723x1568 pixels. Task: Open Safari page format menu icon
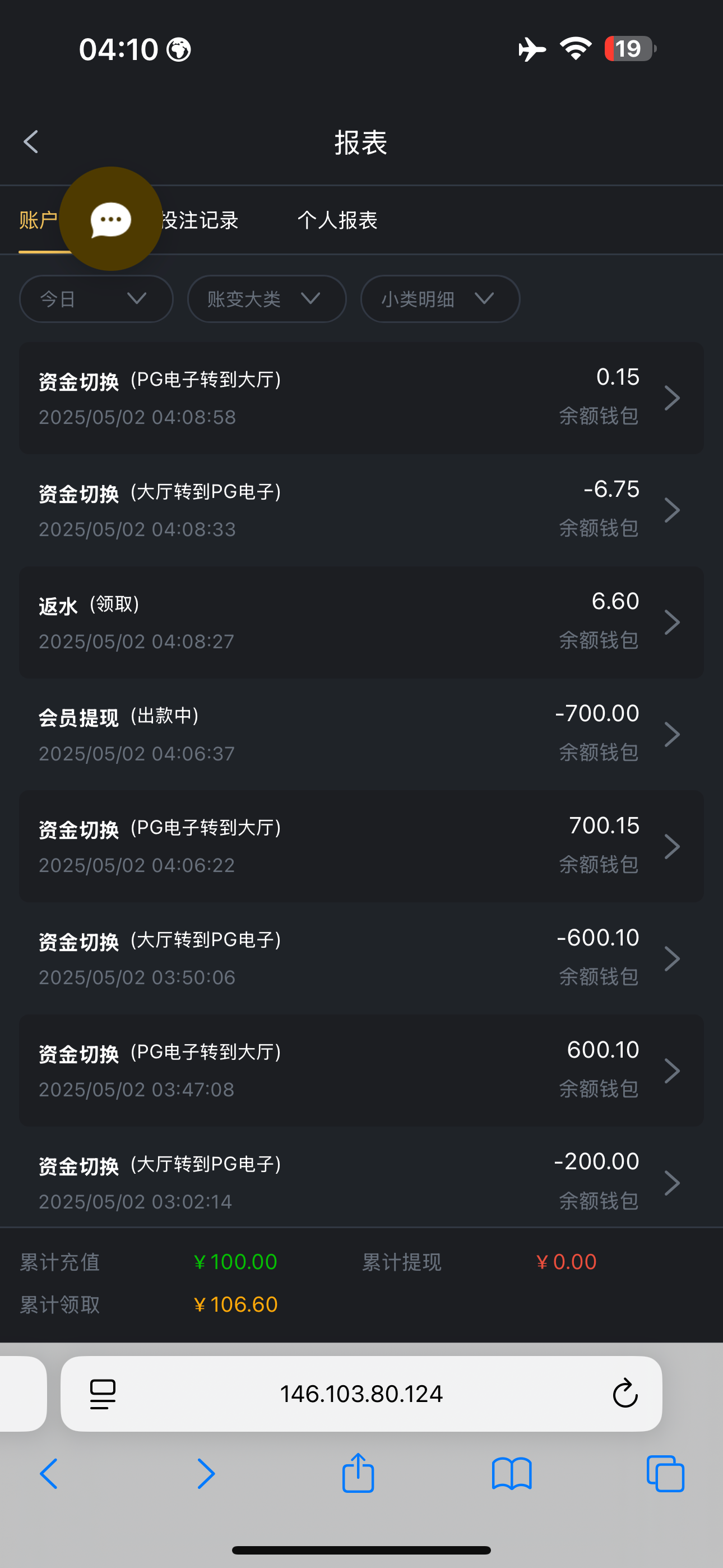[x=103, y=1393]
